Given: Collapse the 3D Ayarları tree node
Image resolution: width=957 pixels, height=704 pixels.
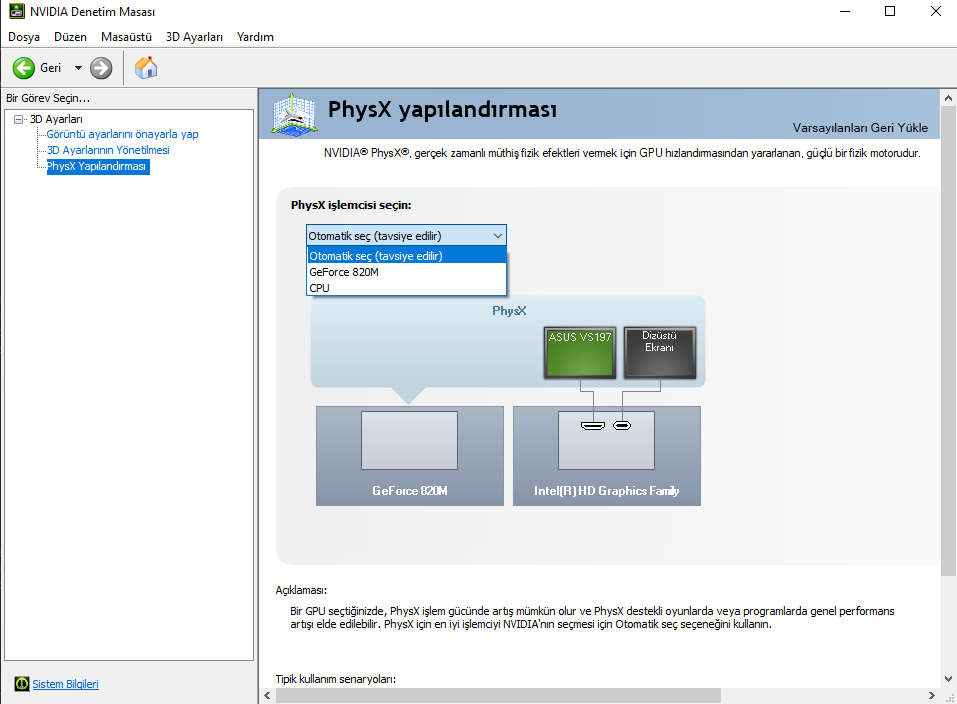Looking at the screenshot, I should [x=18, y=119].
